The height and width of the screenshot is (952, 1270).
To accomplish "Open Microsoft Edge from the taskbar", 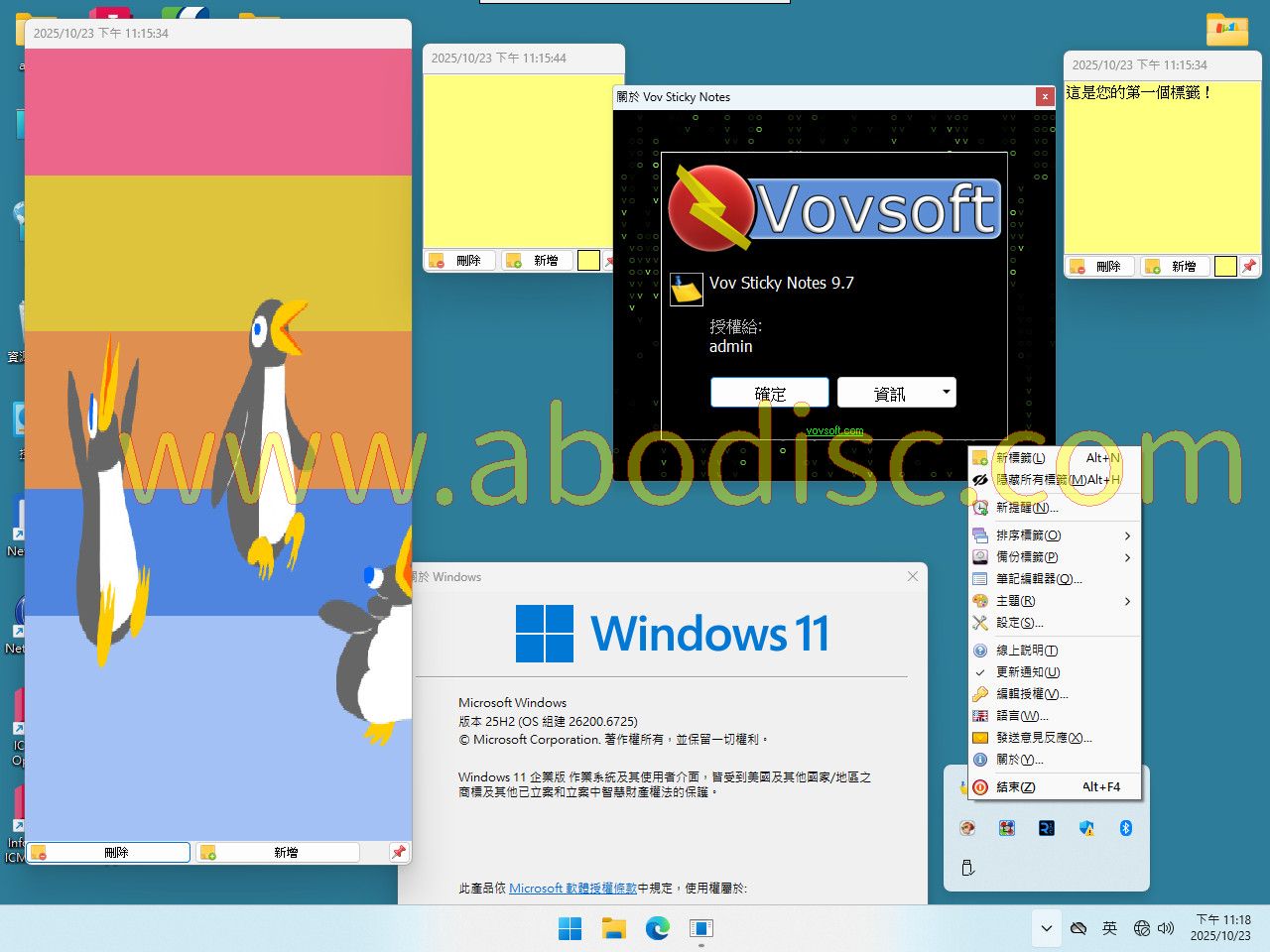I will click(657, 928).
